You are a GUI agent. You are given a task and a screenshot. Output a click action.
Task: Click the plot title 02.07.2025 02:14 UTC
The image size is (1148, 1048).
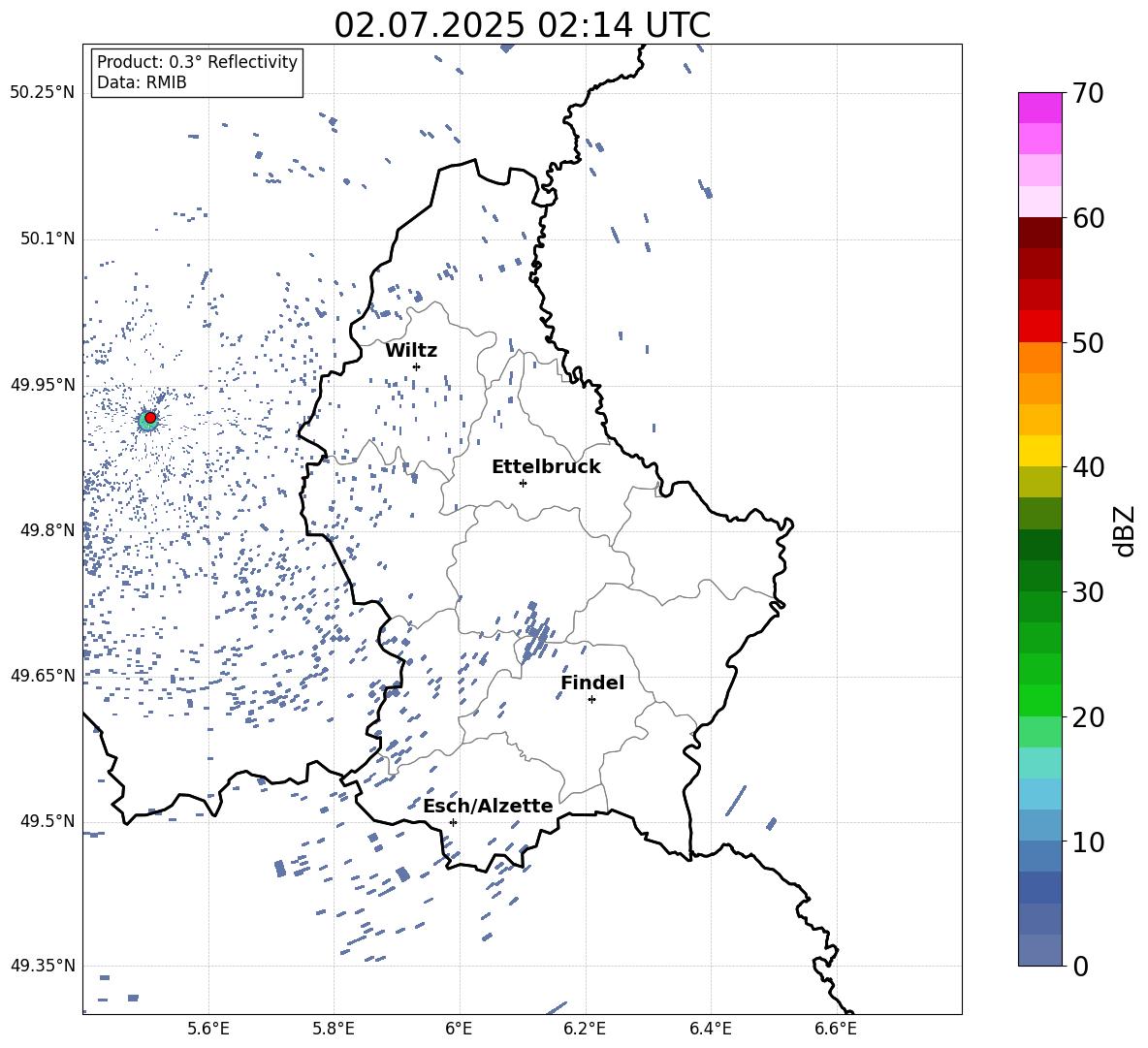pos(522,25)
